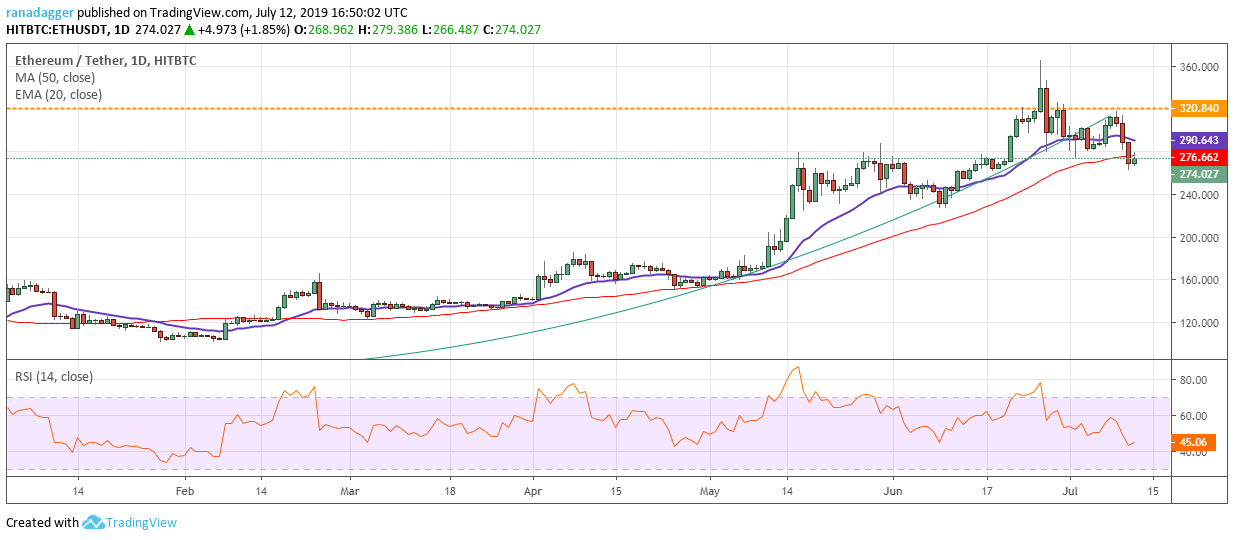Click the purple 290.643 EMA value tag
This screenshot has height=540, width=1234.
(x=1198, y=140)
